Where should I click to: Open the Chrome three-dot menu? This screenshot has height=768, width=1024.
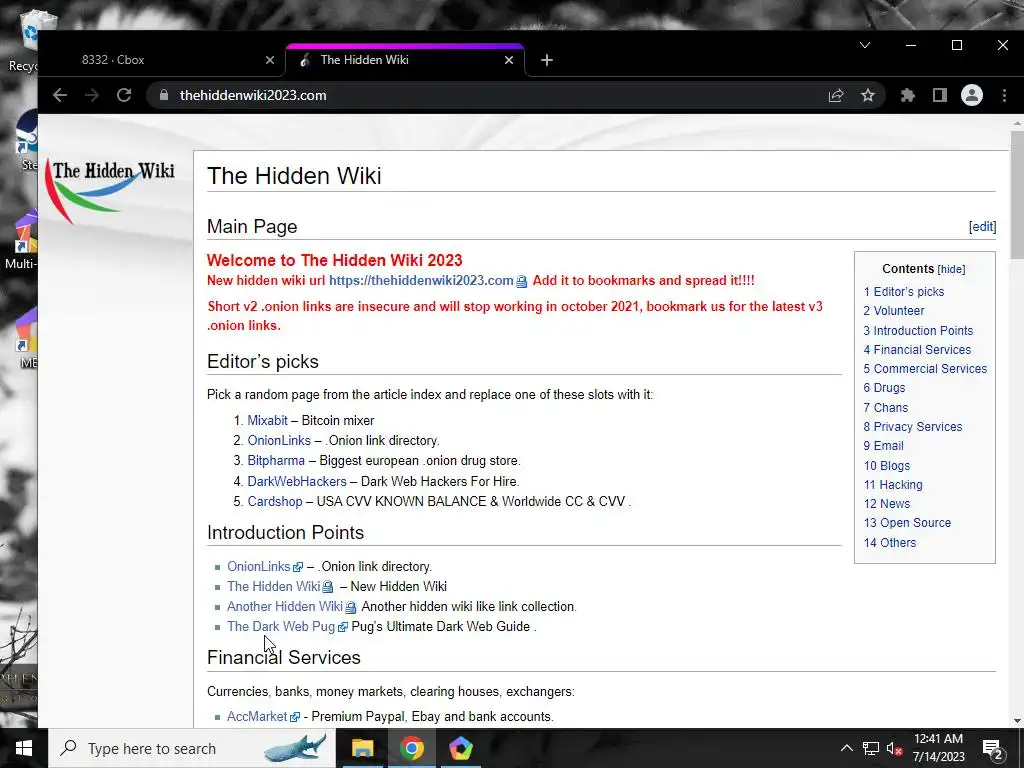(1004, 95)
